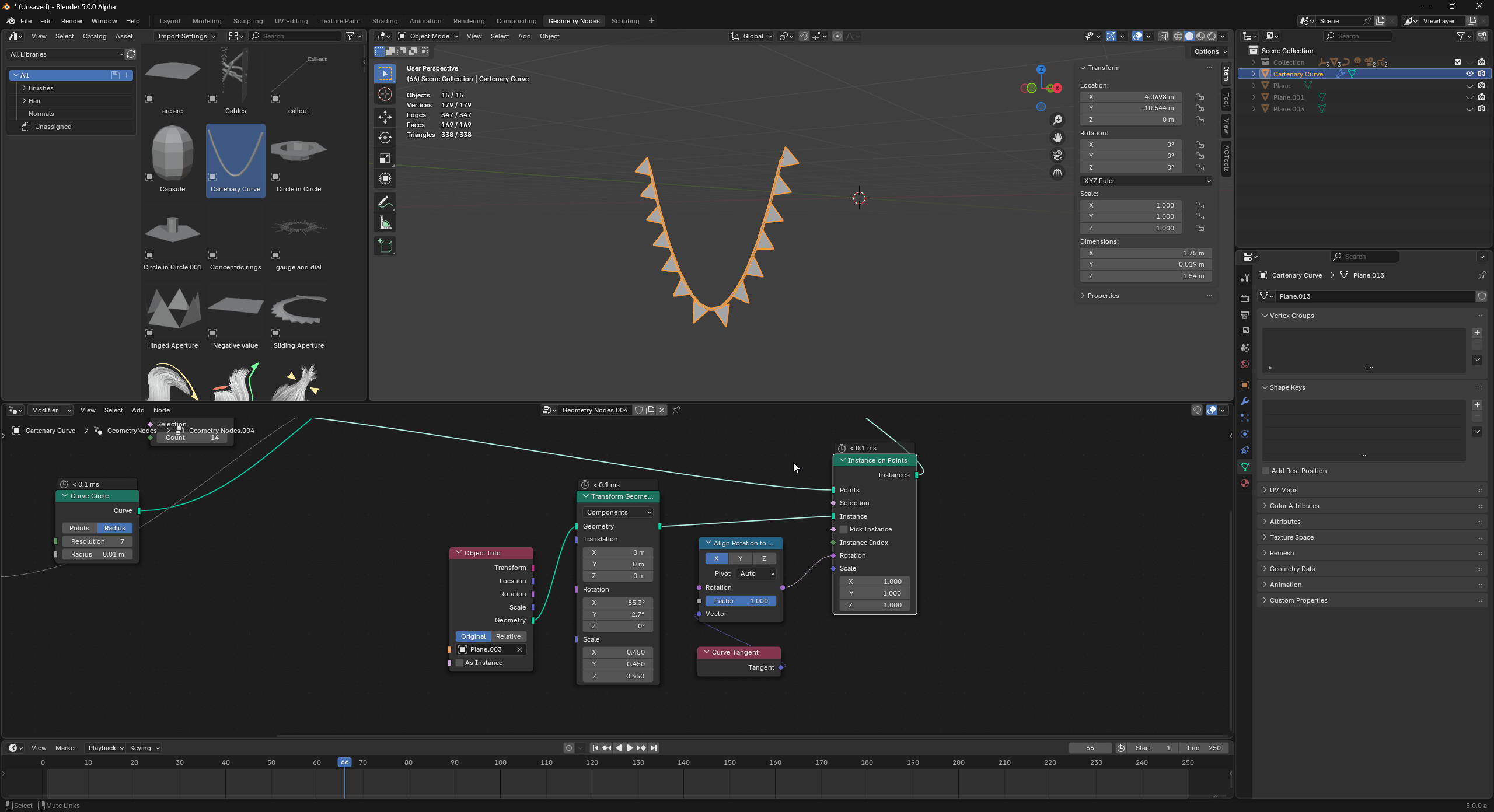Screen dimensions: 1494x812
Task: Switch perspective/orthographic grid gizmo
Action: pos(1057,173)
